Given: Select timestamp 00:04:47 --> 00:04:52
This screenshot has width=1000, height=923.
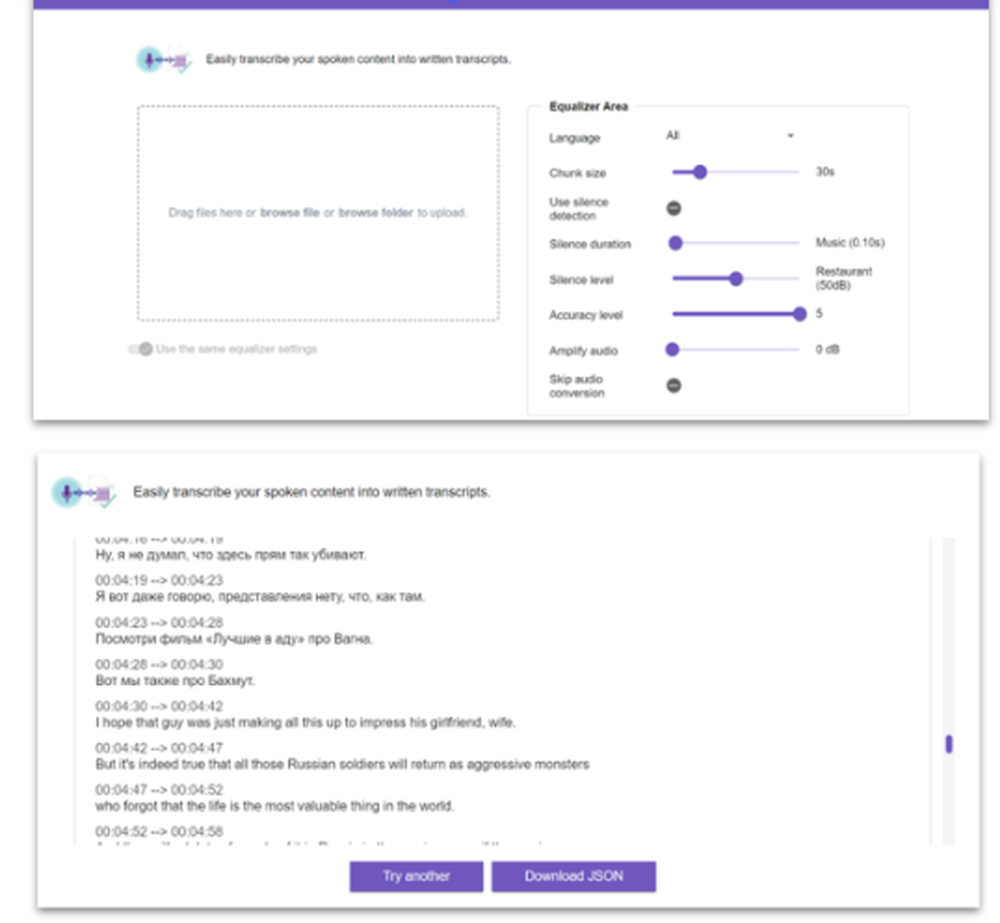Looking at the screenshot, I should (159, 790).
